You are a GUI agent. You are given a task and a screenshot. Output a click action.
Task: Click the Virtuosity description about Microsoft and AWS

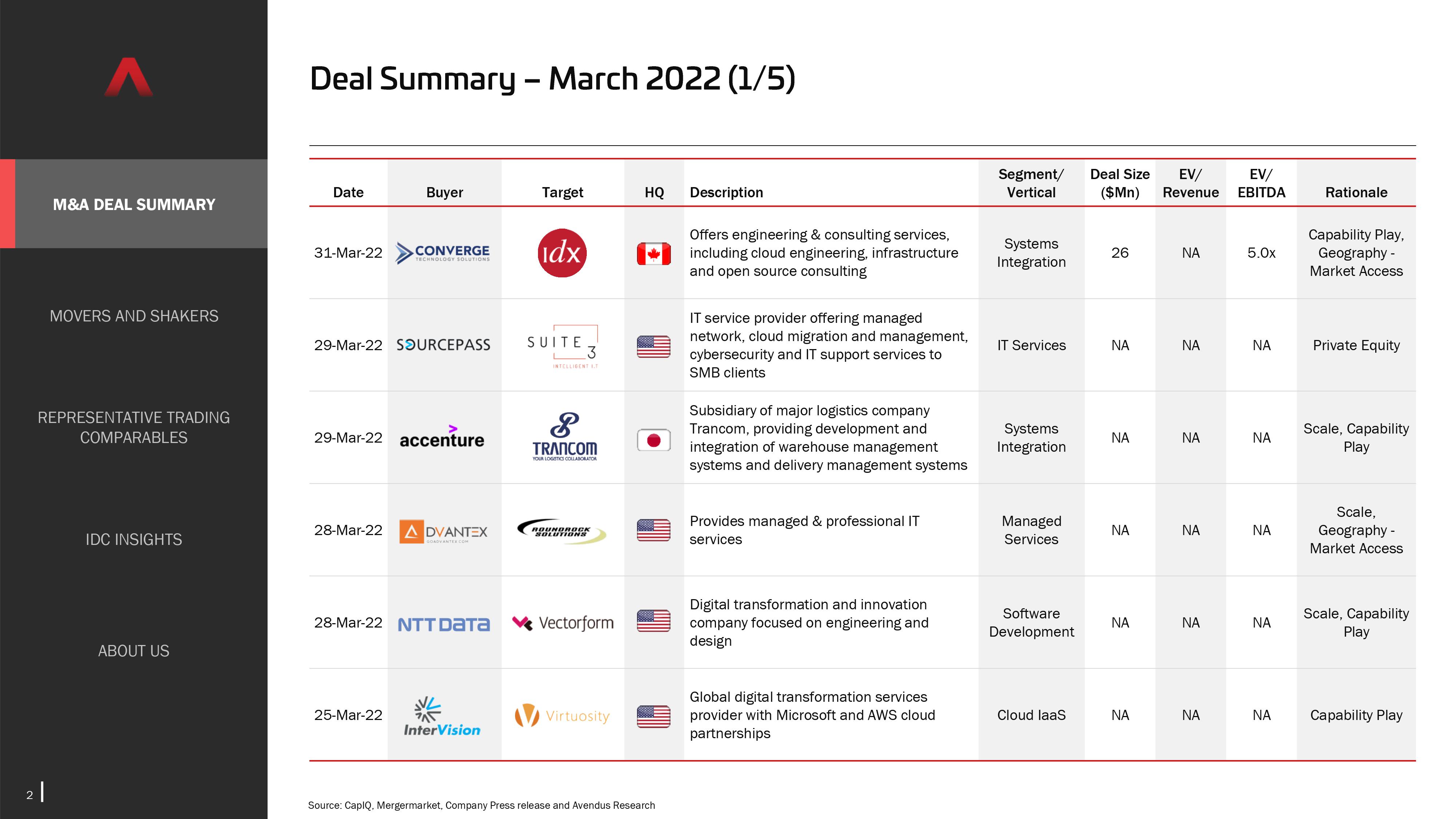coord(812,715)
